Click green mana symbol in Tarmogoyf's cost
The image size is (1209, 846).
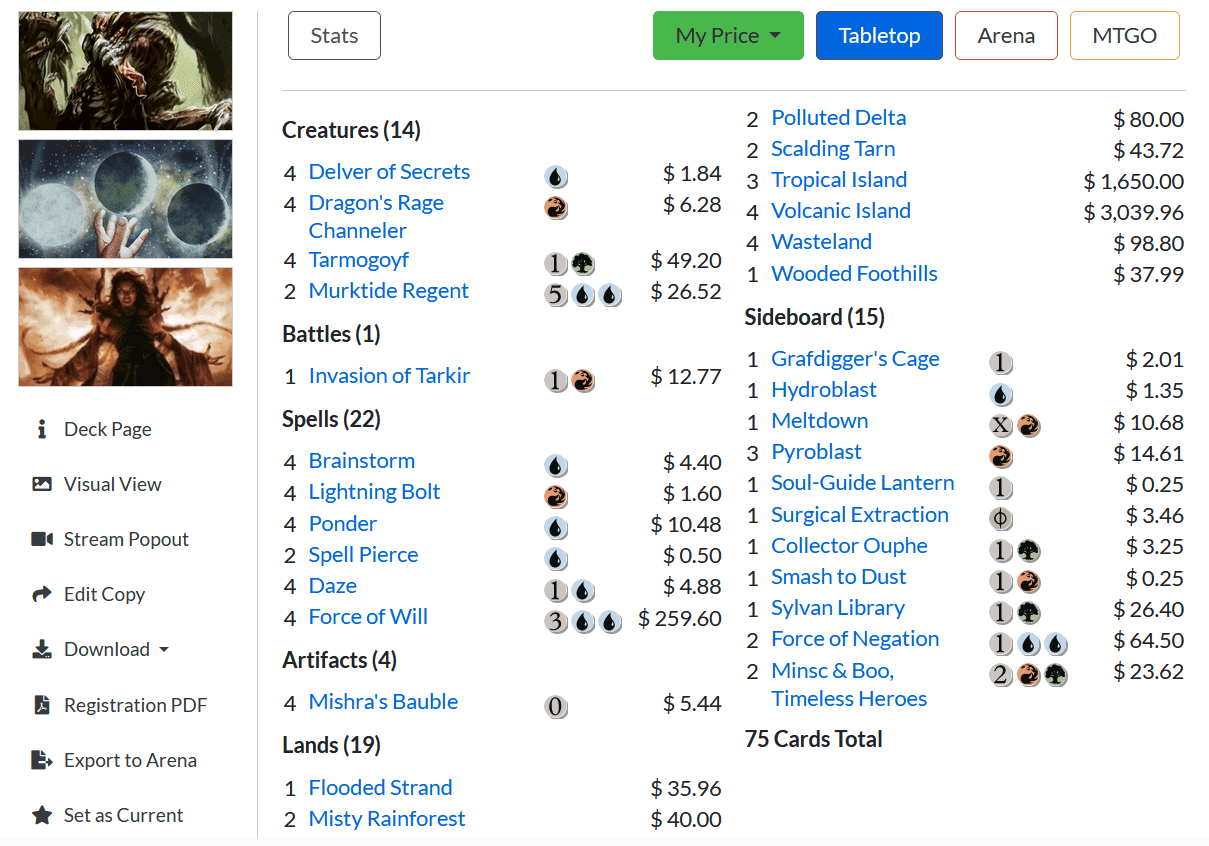583,264
